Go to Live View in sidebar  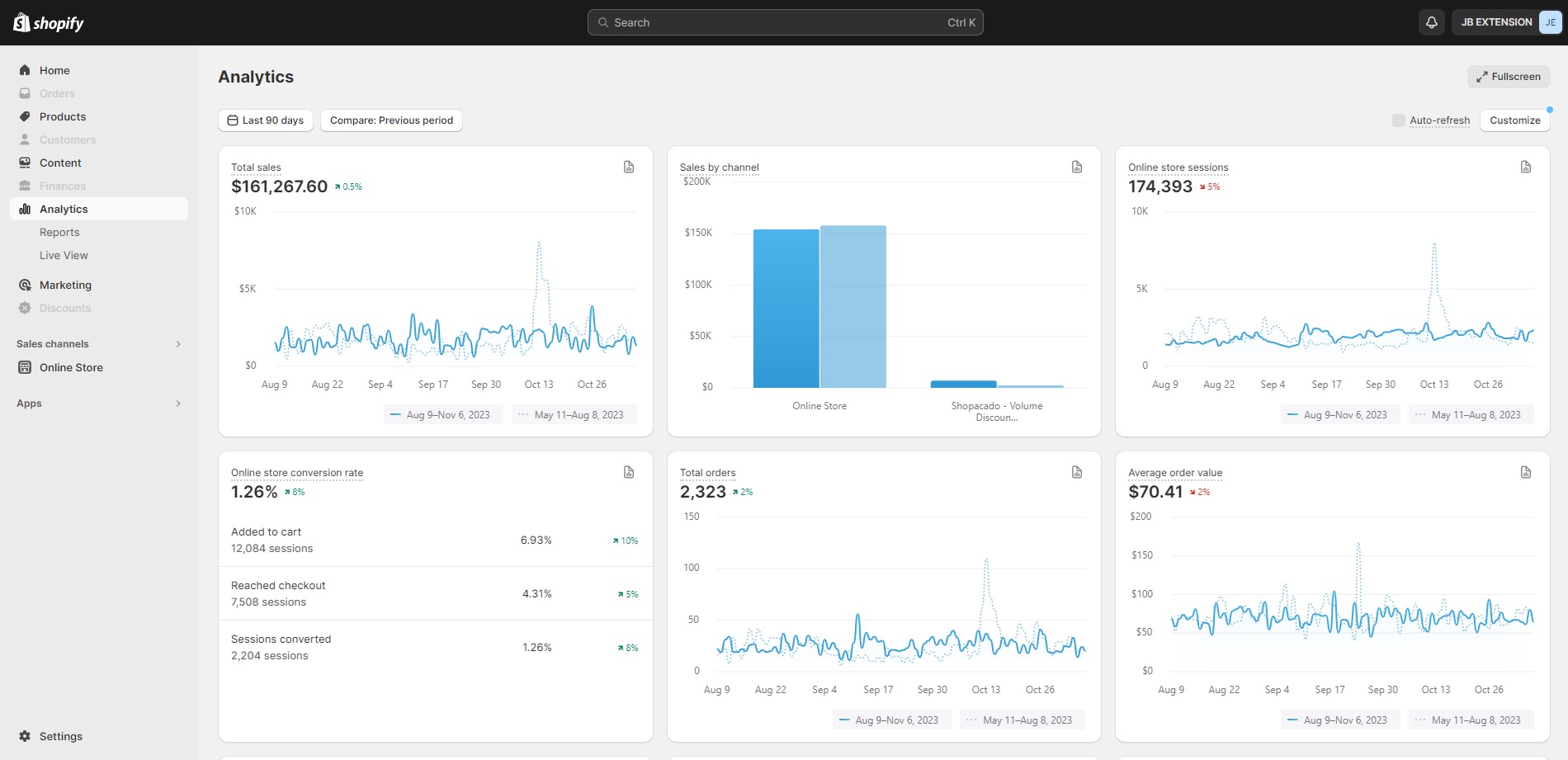click(64, 256)
